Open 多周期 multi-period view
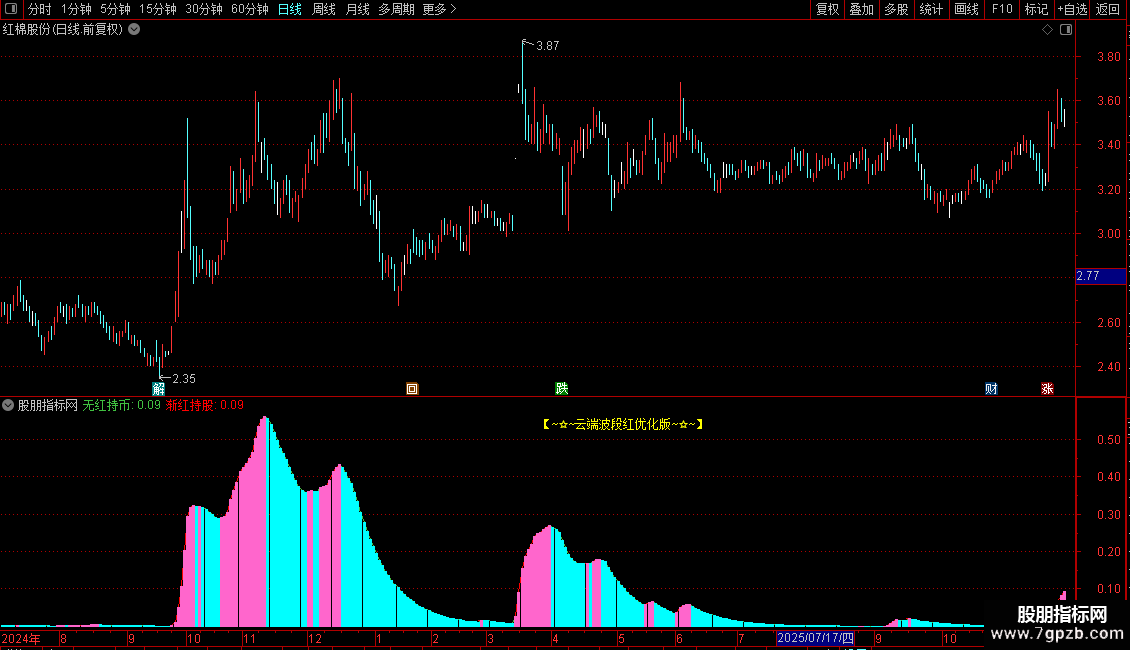 (x=396, y=9)
